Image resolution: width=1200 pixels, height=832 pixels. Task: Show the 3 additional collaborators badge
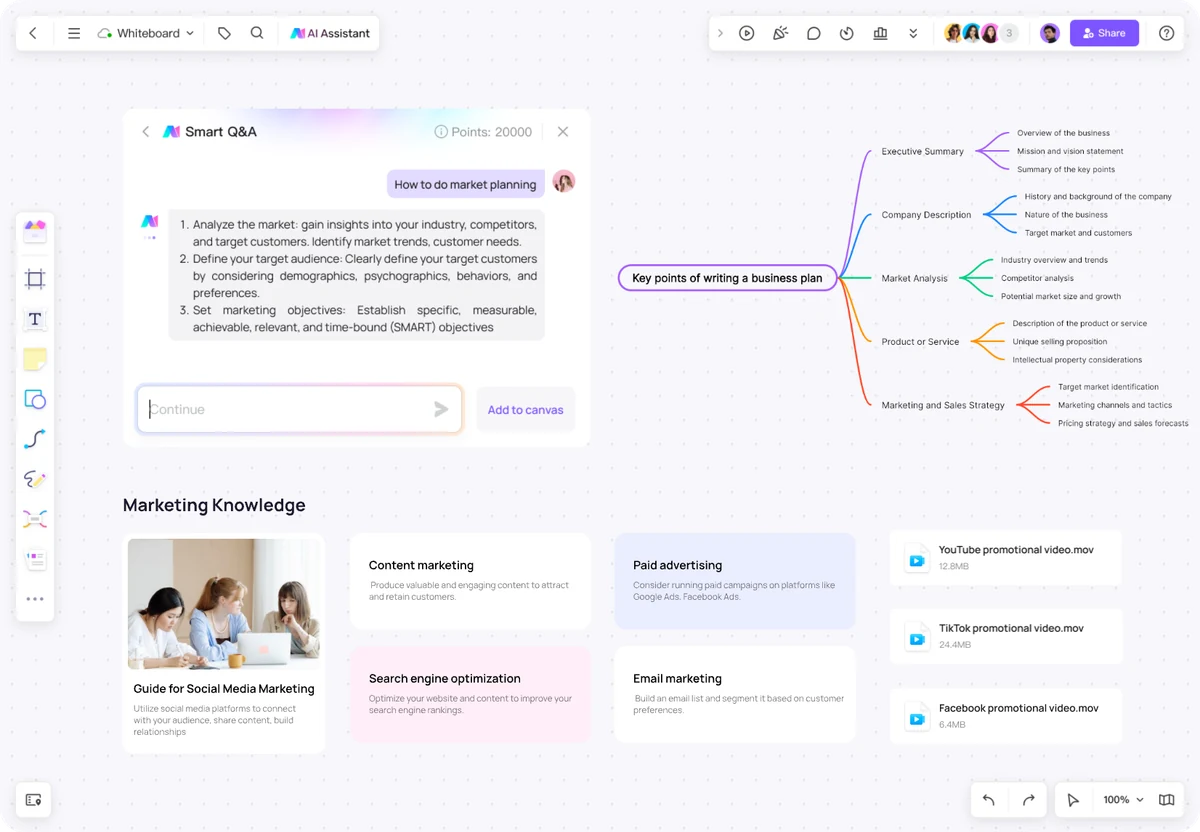click(x=1009, y=33)
